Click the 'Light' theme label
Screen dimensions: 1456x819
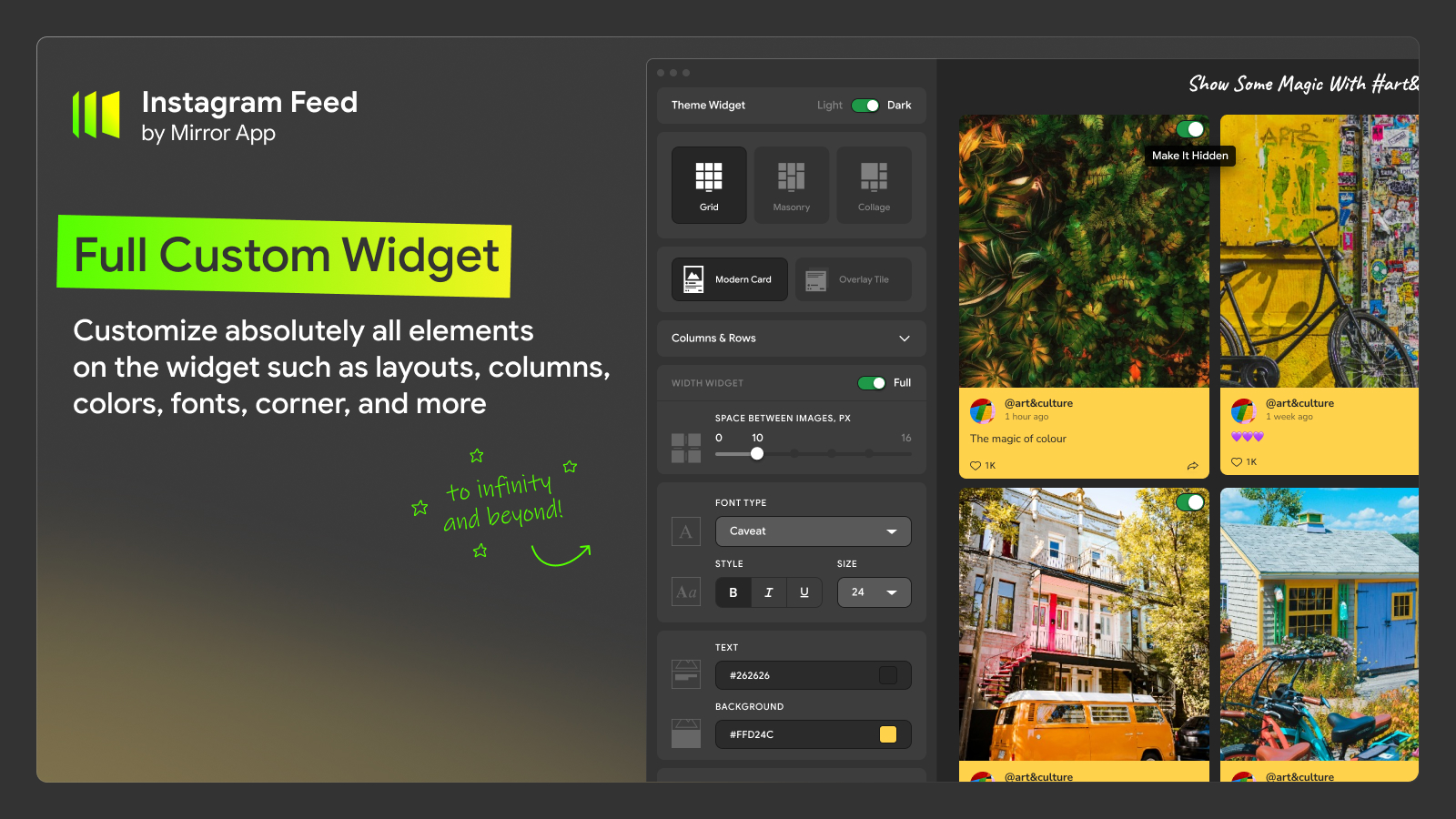click(830, 106)
